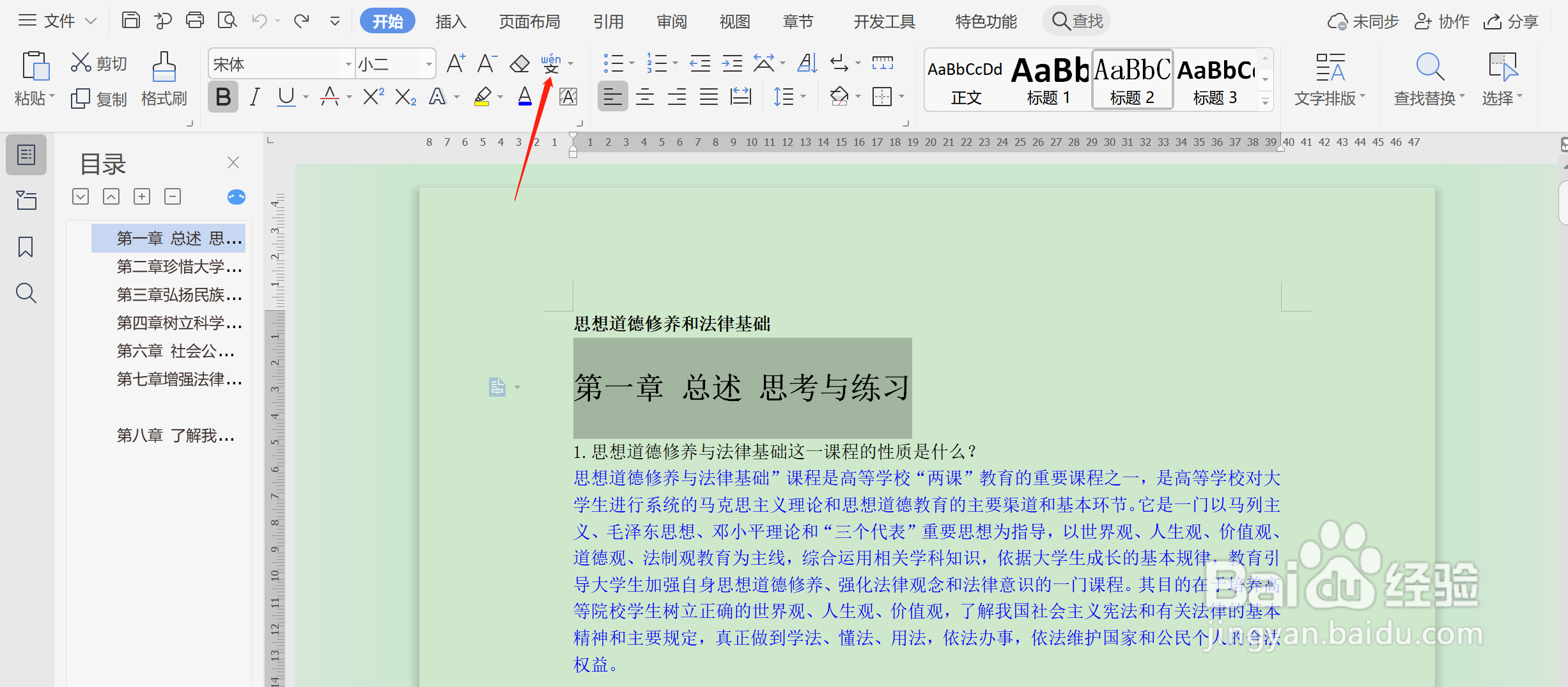Screen dimensions: 1568x687
Task: Click the Copy button
Action: click(x=98, y=99)
